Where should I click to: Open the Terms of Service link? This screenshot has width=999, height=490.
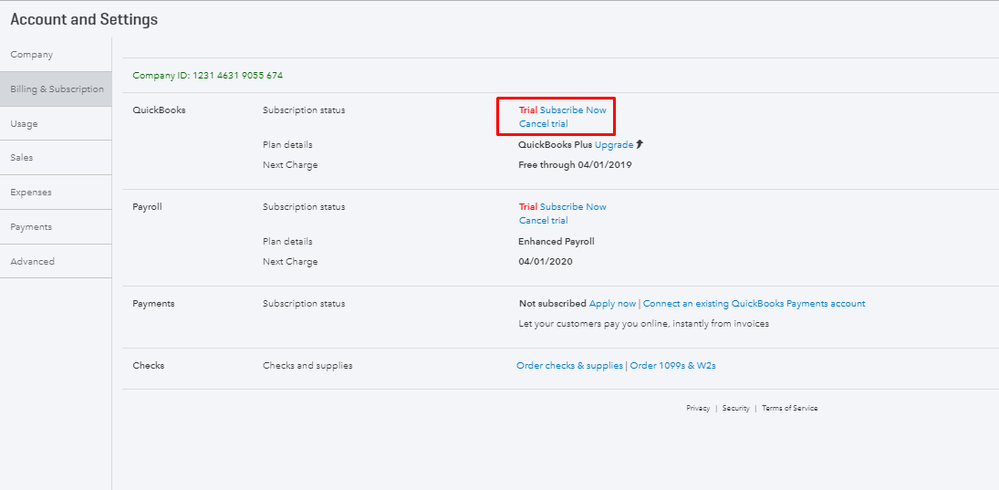[x=790, y=408]
